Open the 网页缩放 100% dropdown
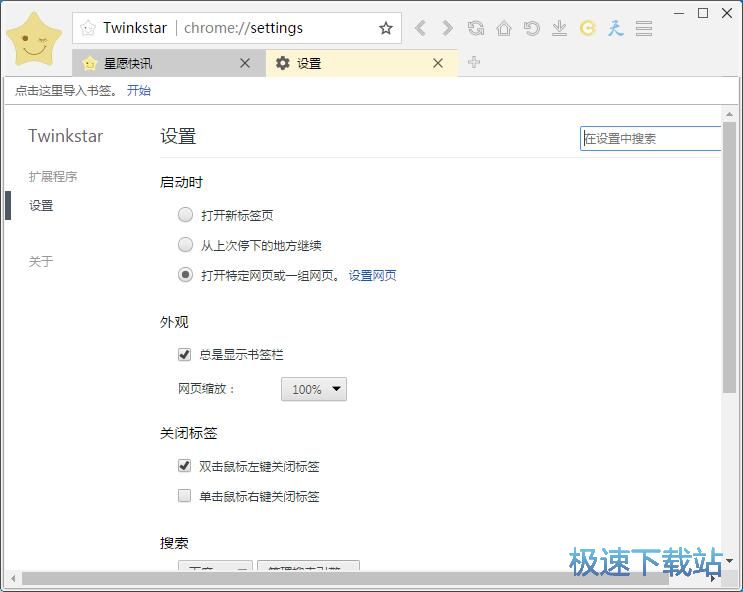This screenshot has height=592, width=743. click(x=314, y=389)
